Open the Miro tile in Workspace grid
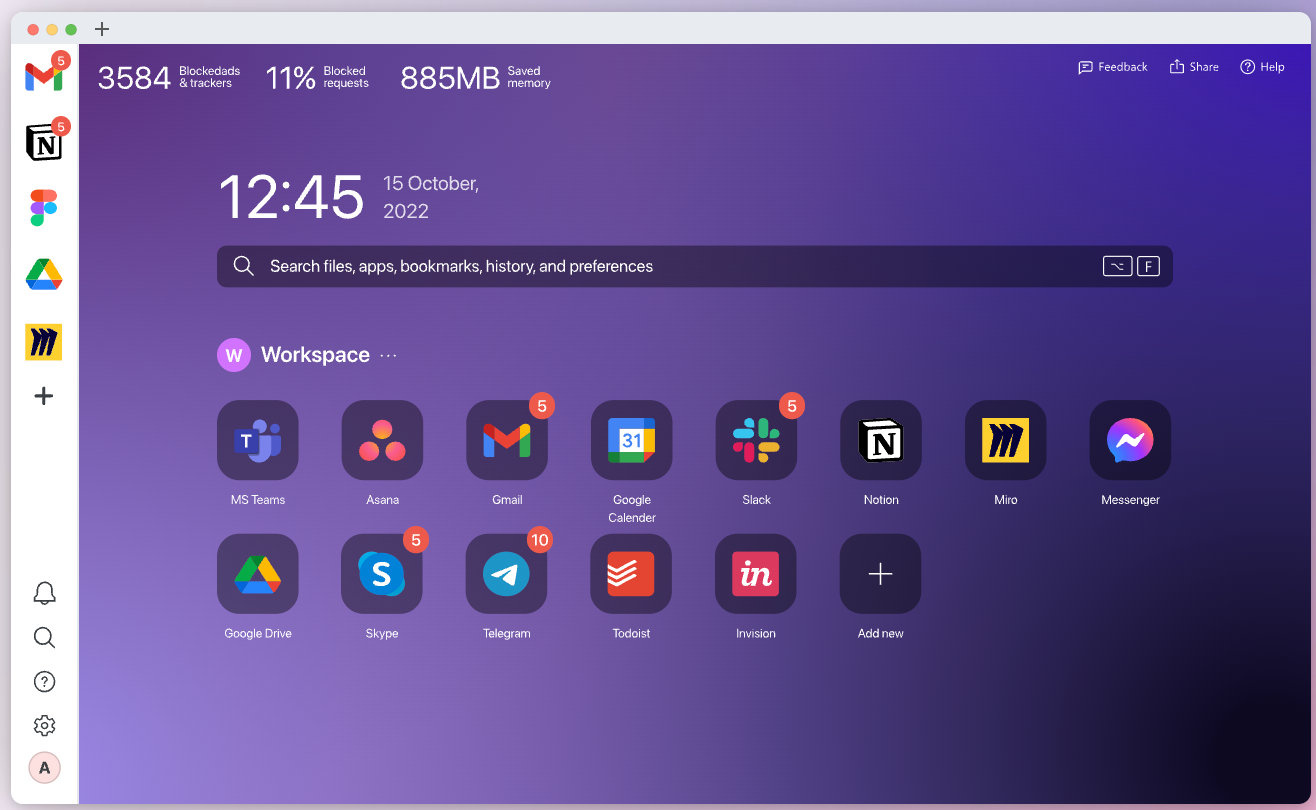Image resolution: width=1316 pixels, height=810 pixels. [1005, 441]
